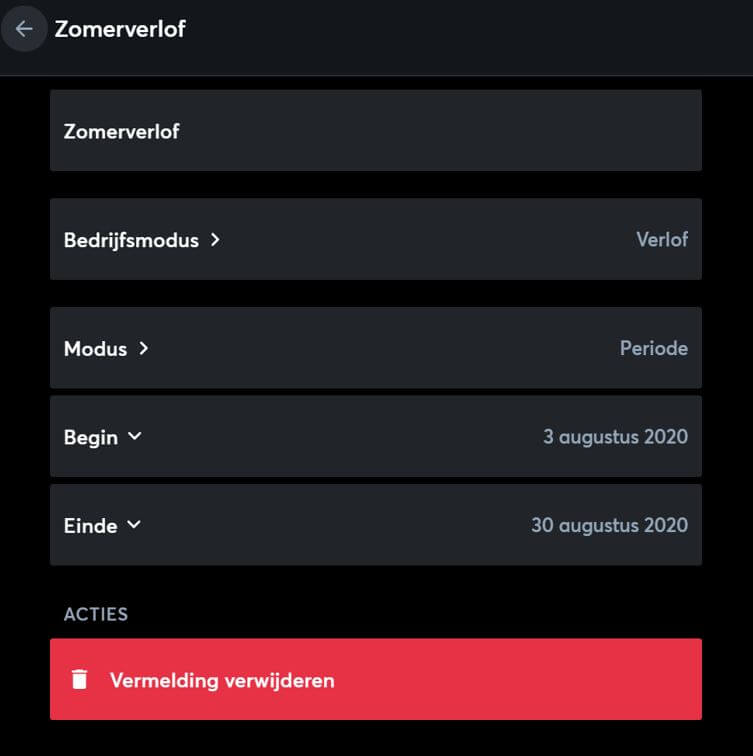Click the trash can icon
Viewport: 753px width, 756px height.
pyautogui.click(x=79, y=680)
